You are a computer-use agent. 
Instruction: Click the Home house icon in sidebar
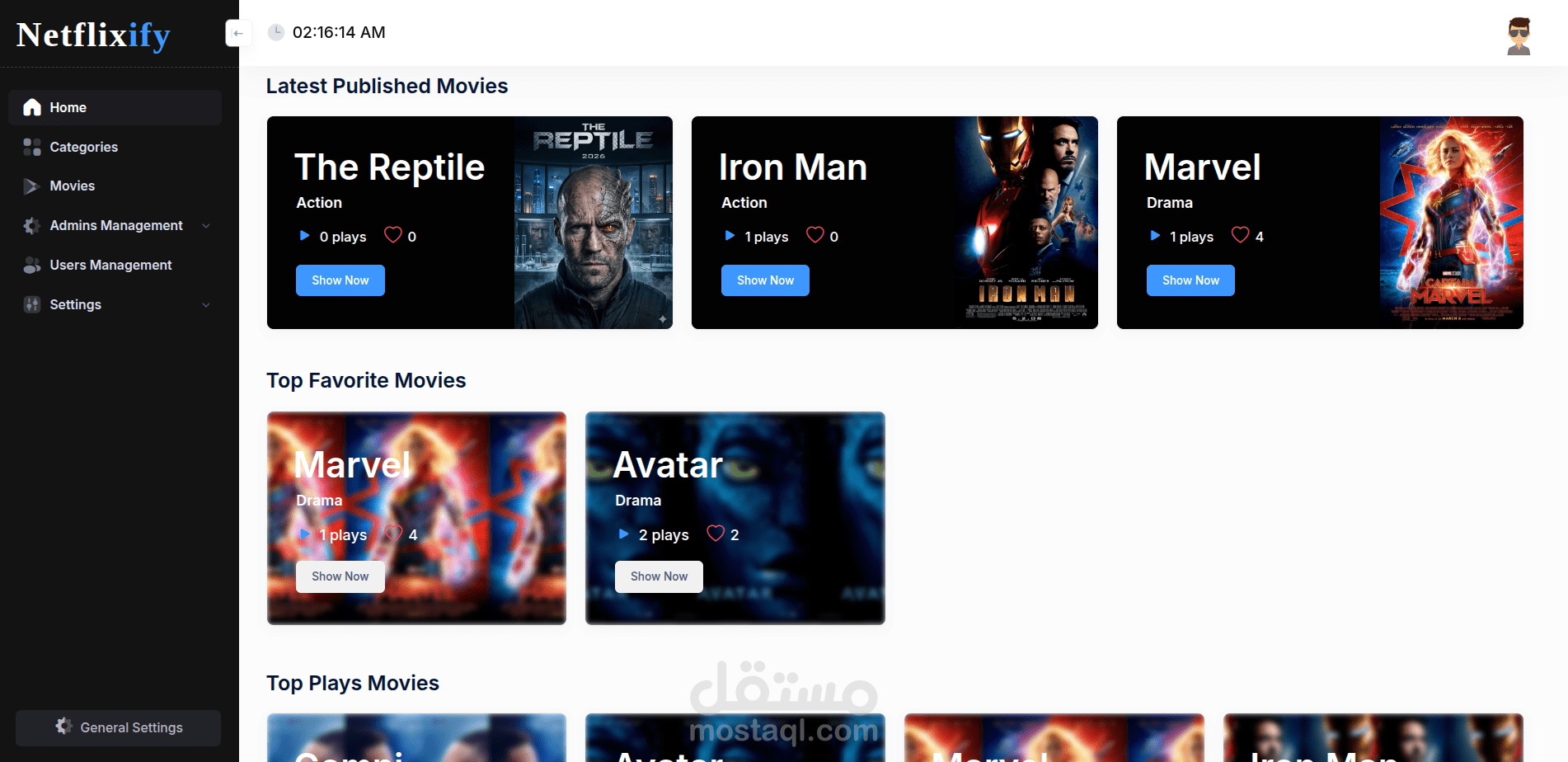pyautogui.click(x=32, y=107)
